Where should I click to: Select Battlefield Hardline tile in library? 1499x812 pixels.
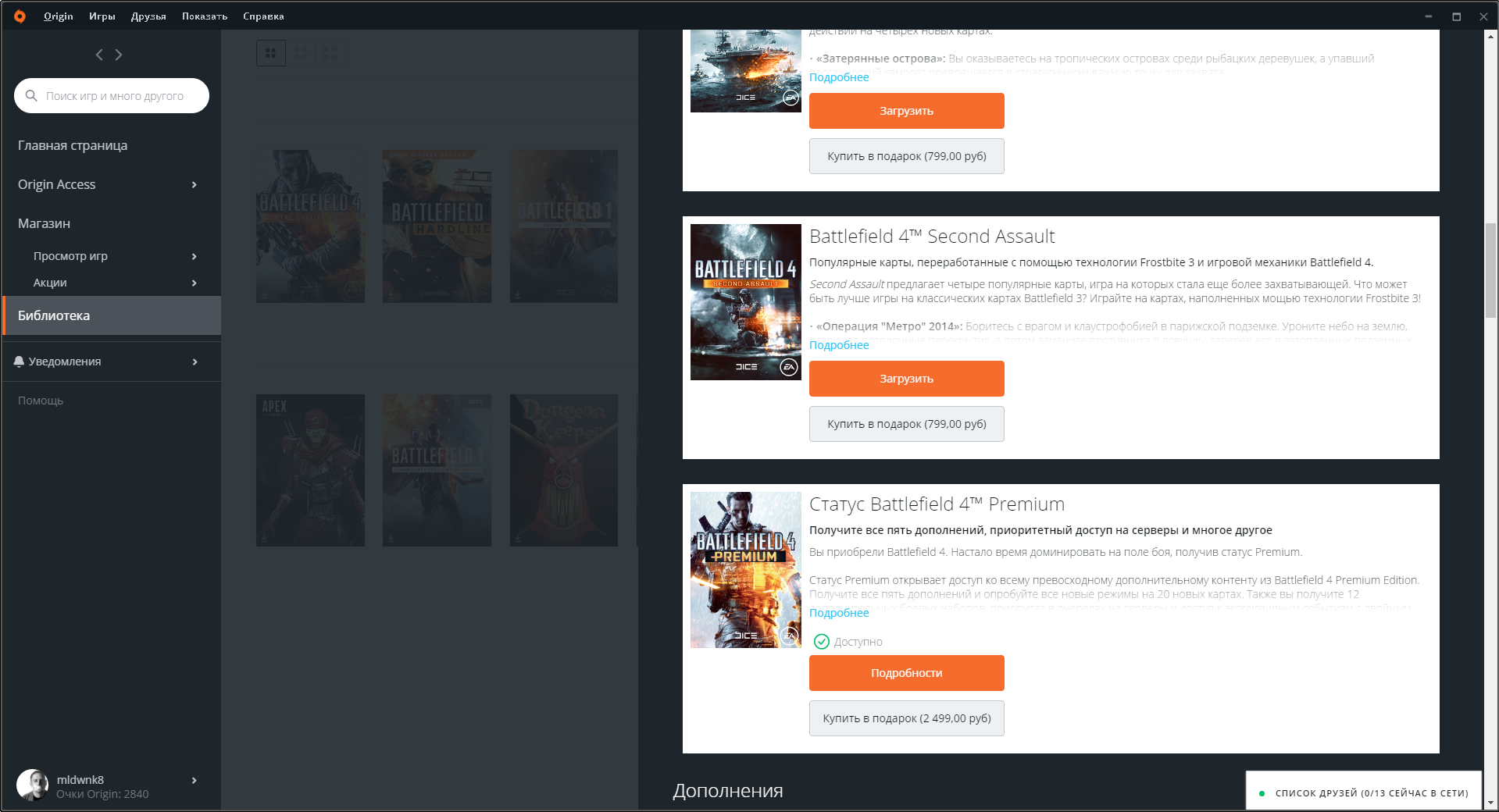coord(437,226)
